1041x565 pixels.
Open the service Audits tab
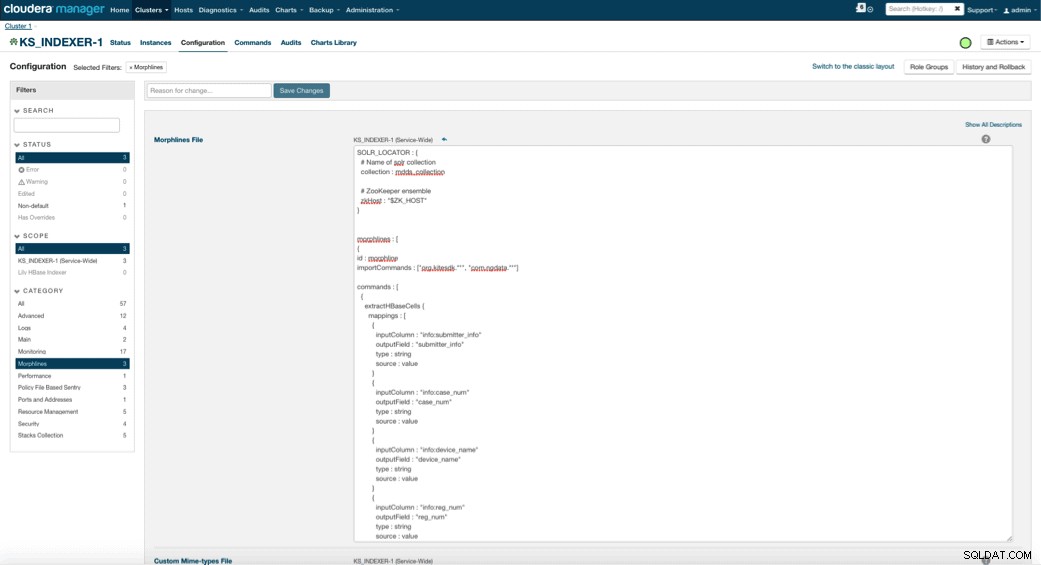(x=291, y=42)
